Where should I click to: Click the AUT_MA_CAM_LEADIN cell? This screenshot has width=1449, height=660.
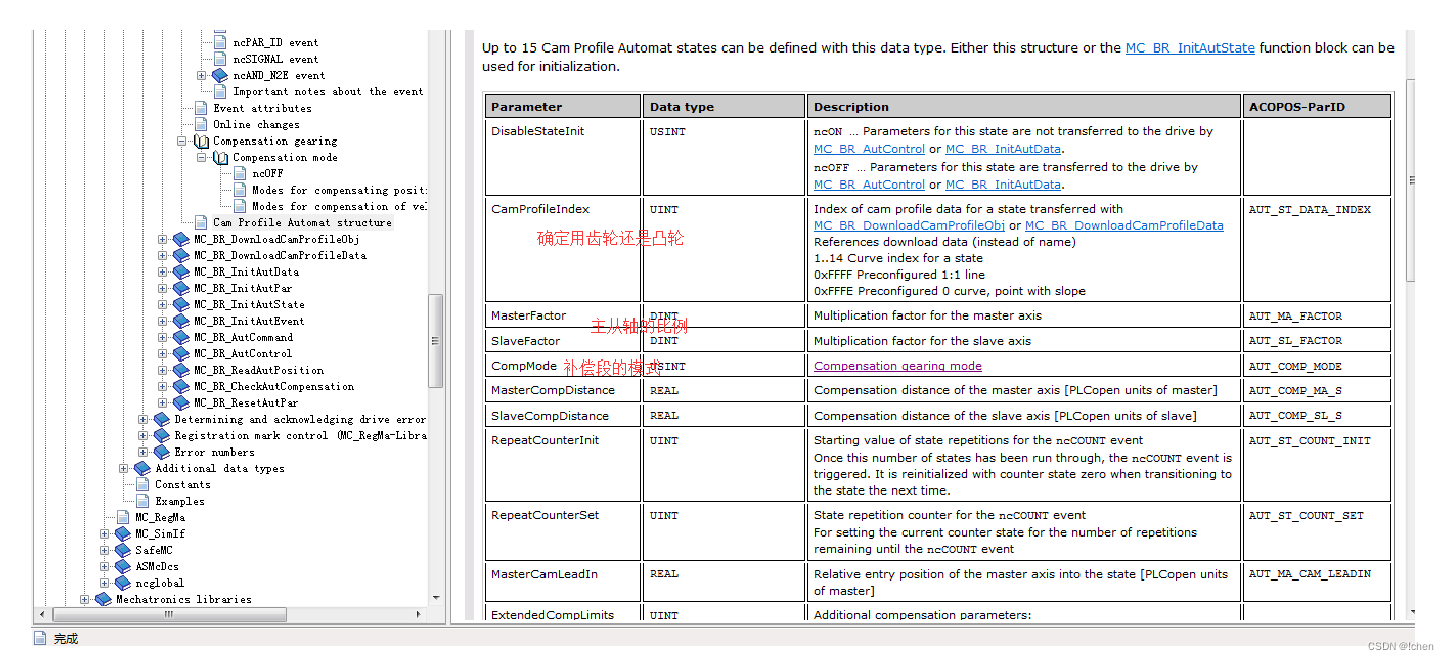point(1317,582)
